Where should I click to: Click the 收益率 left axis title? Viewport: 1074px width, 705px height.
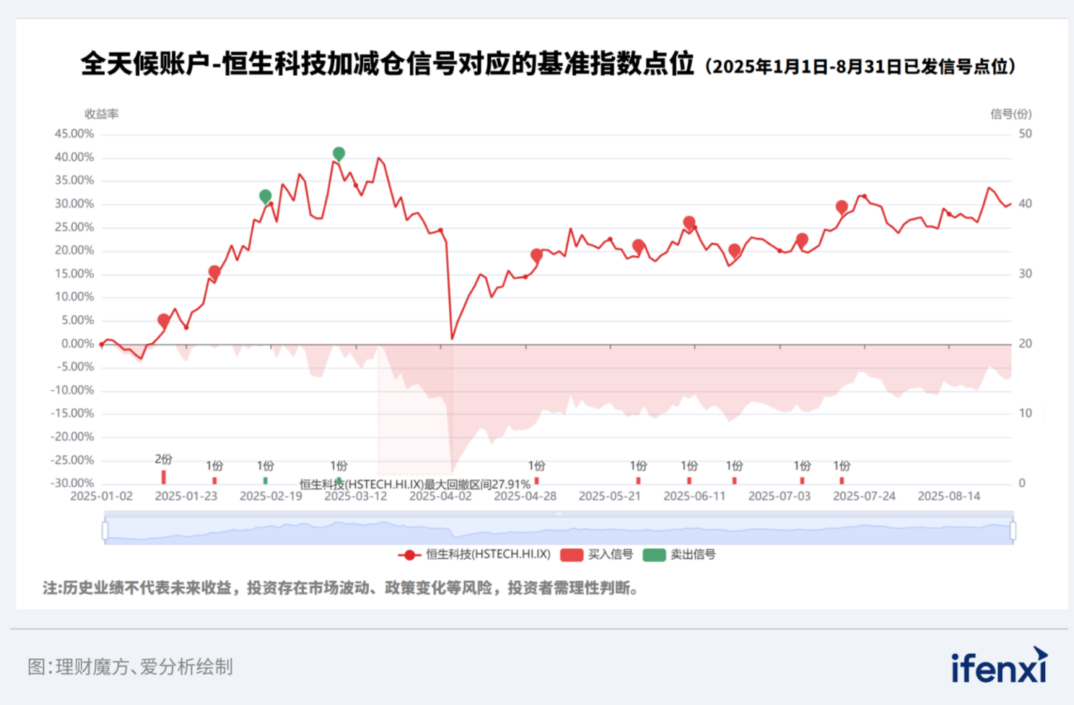point(101,114)
